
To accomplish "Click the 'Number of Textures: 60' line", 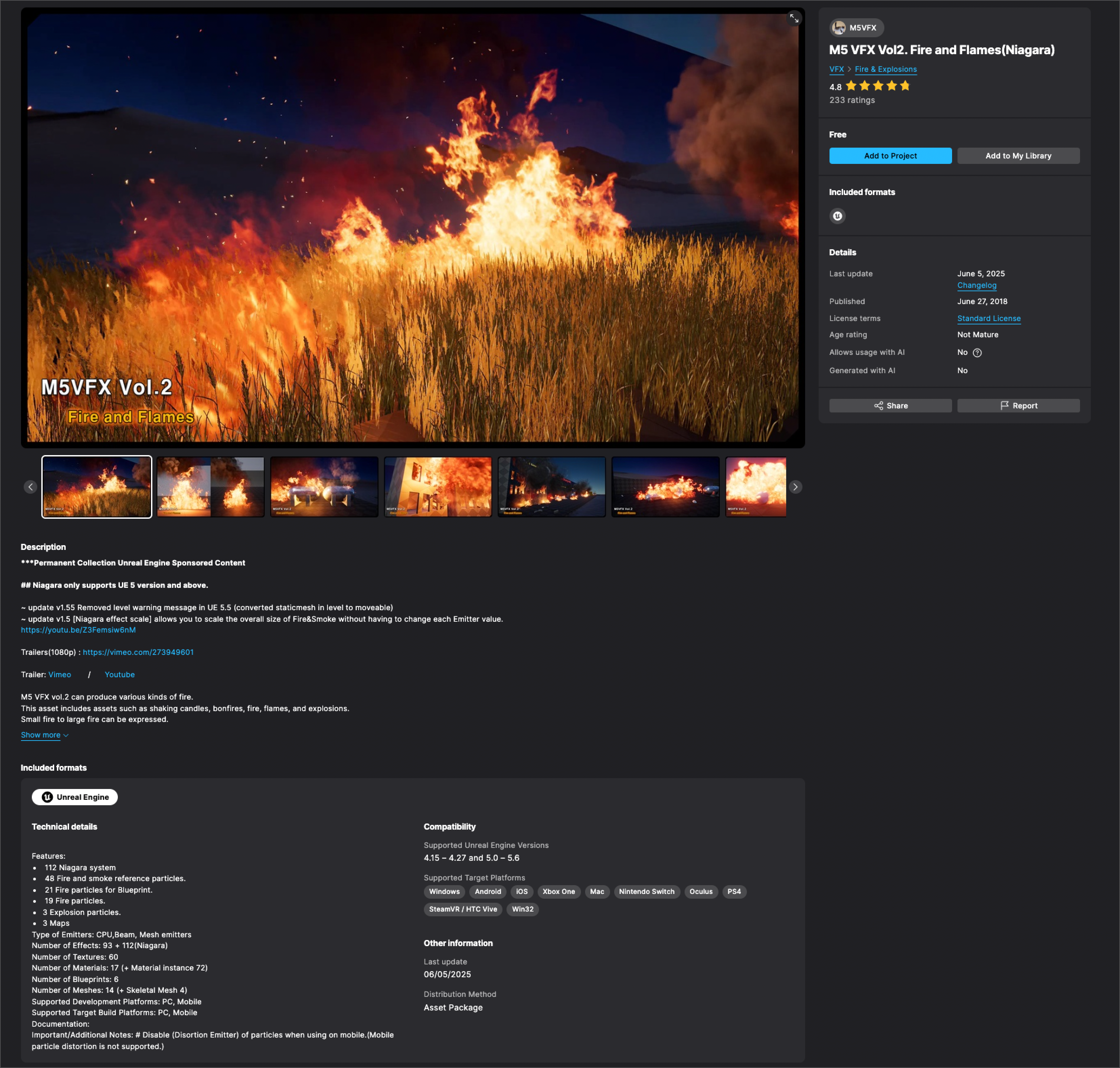I will point(75,957).
